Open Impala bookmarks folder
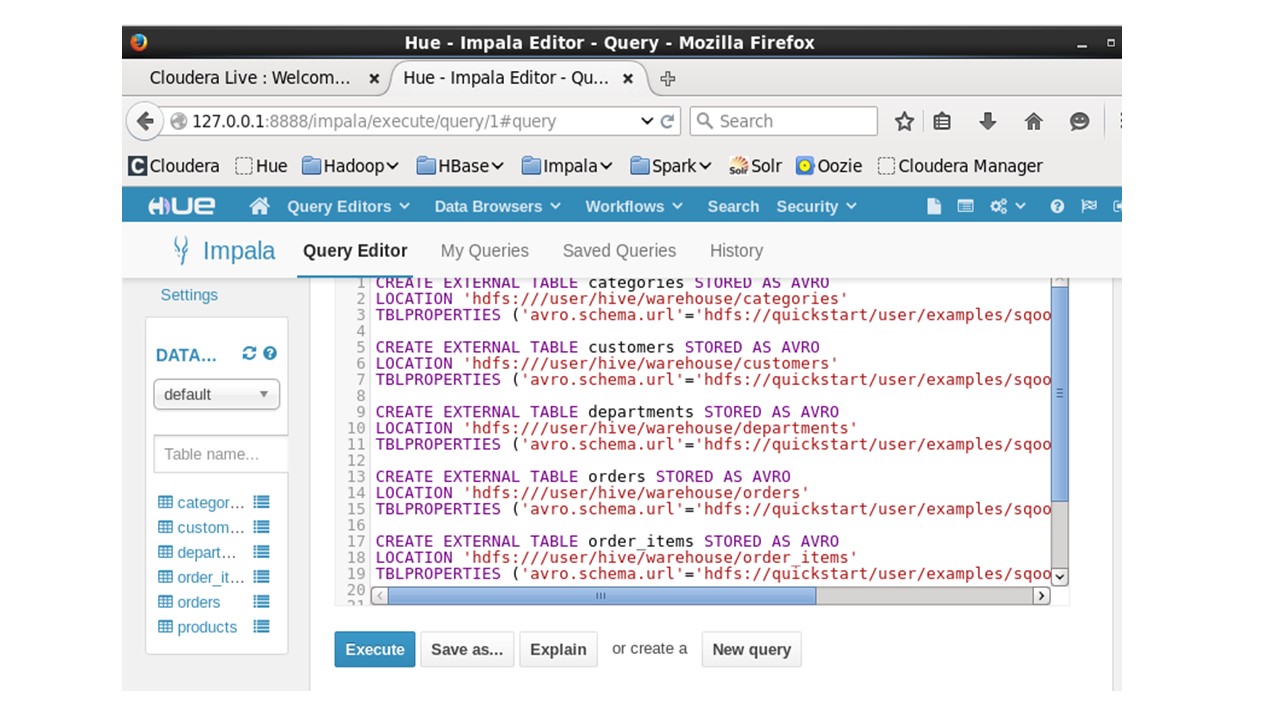This screenshot has width=1280, height=720. click(567, 166)
